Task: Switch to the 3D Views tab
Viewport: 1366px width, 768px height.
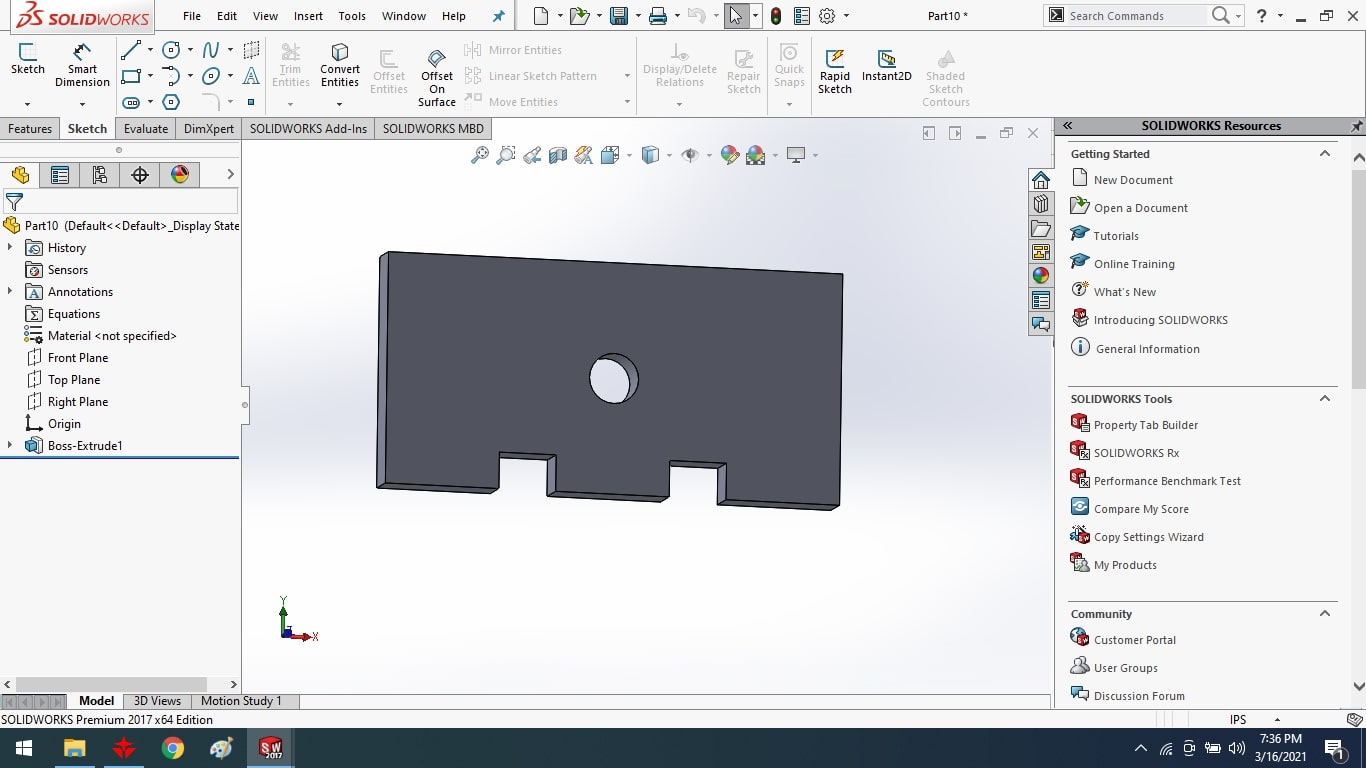Action: click(x=158, y=701)
